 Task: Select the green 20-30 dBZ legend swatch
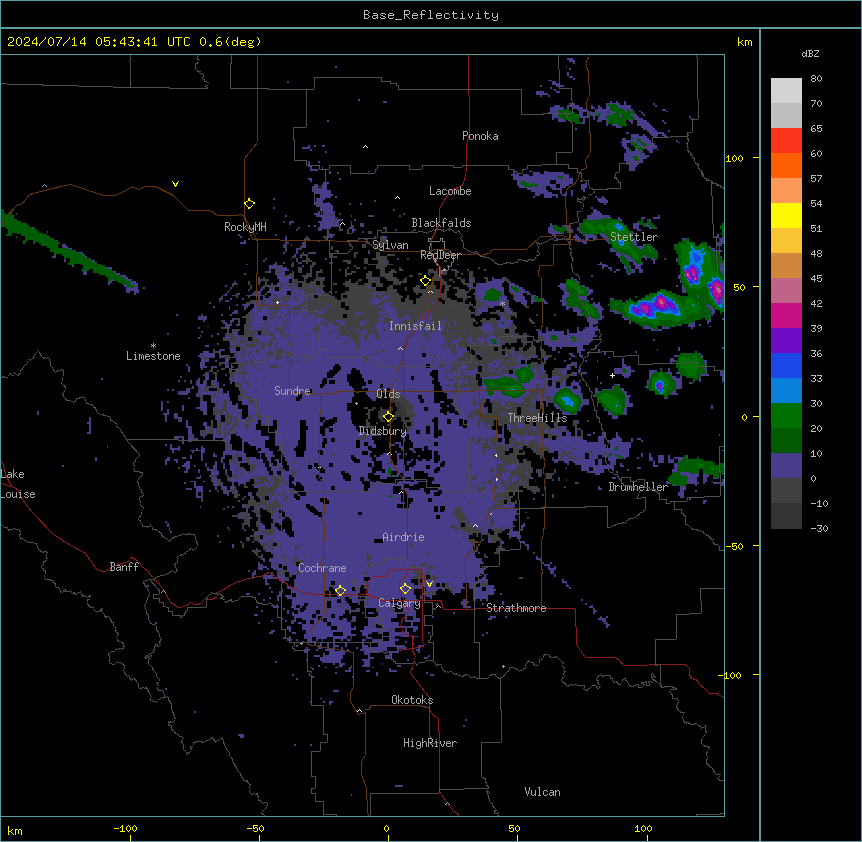tap(786, 416)
